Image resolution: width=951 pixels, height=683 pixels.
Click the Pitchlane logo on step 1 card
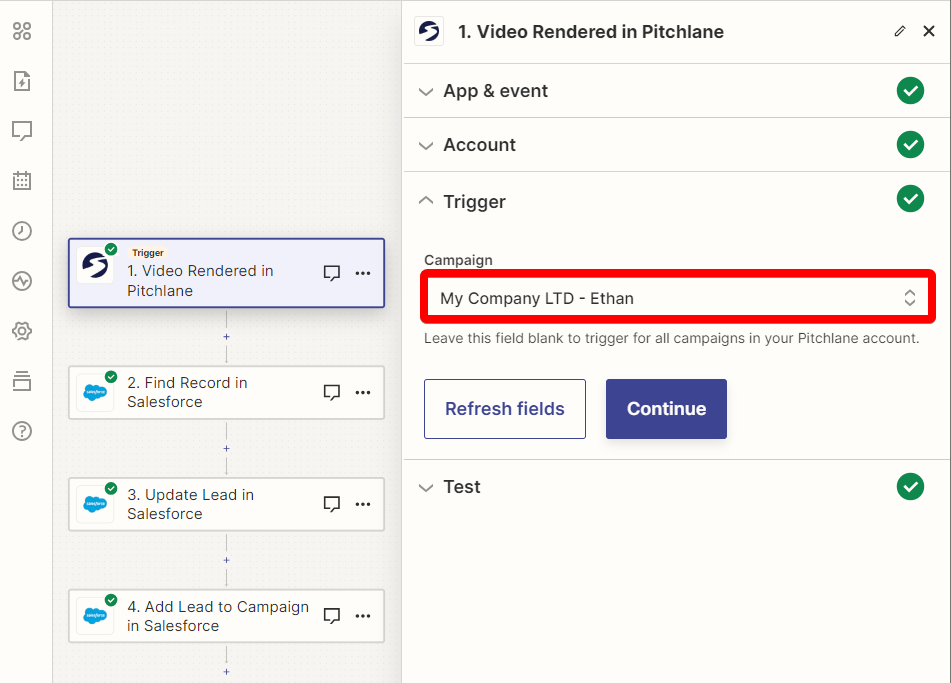pyautogui.click(x=95, y=265)
